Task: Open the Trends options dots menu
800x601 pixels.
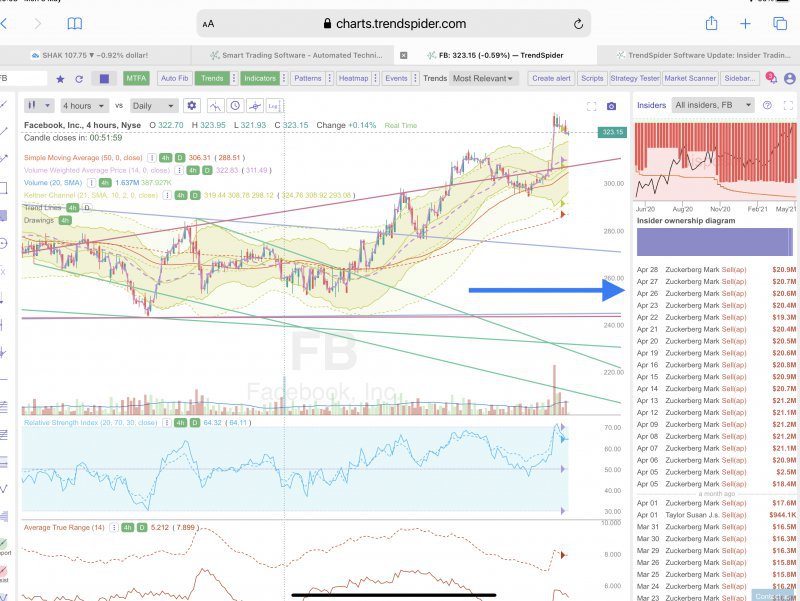Action: point(234,79)
